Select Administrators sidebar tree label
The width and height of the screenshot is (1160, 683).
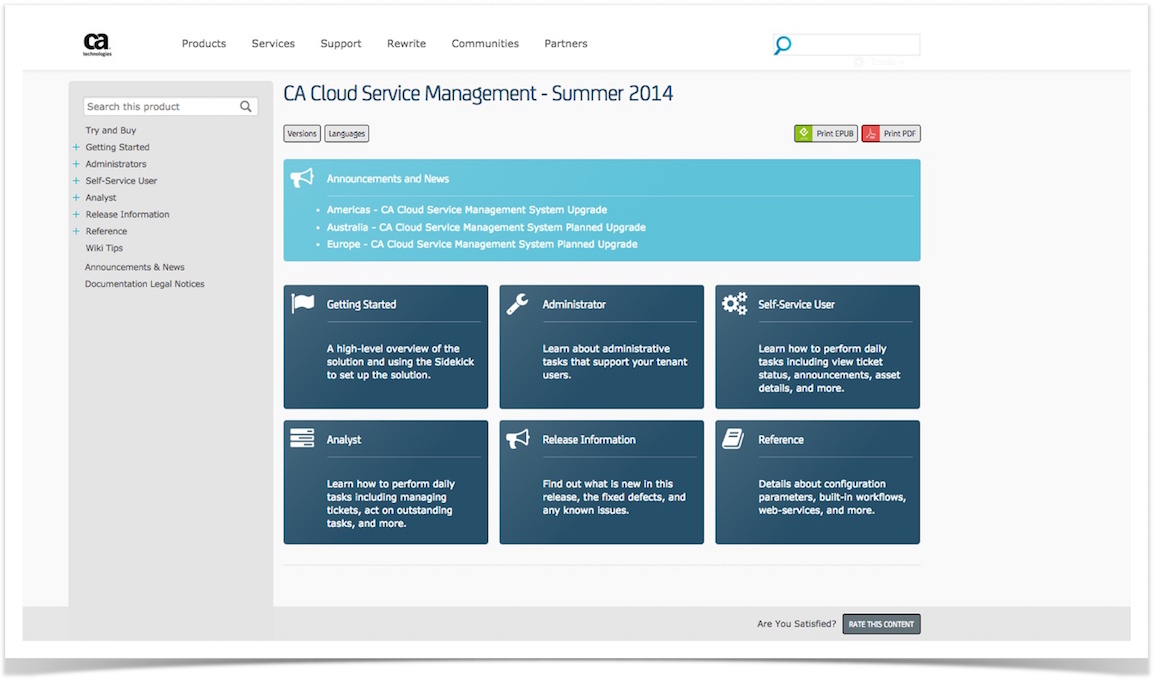pyautogui.click(x=116, y=164)
